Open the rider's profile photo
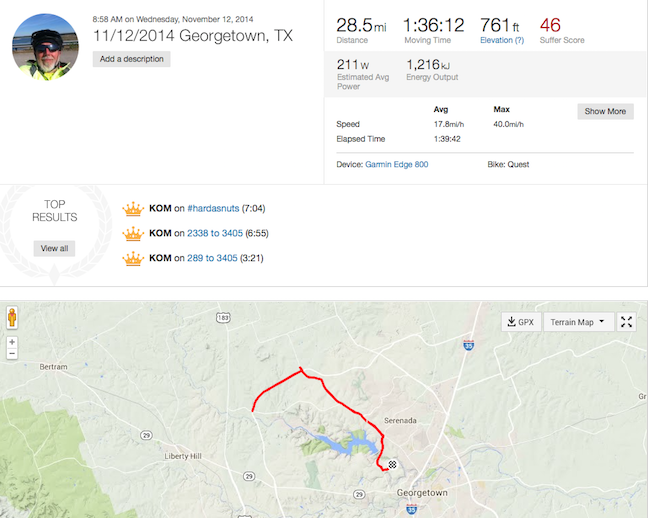 45,47
